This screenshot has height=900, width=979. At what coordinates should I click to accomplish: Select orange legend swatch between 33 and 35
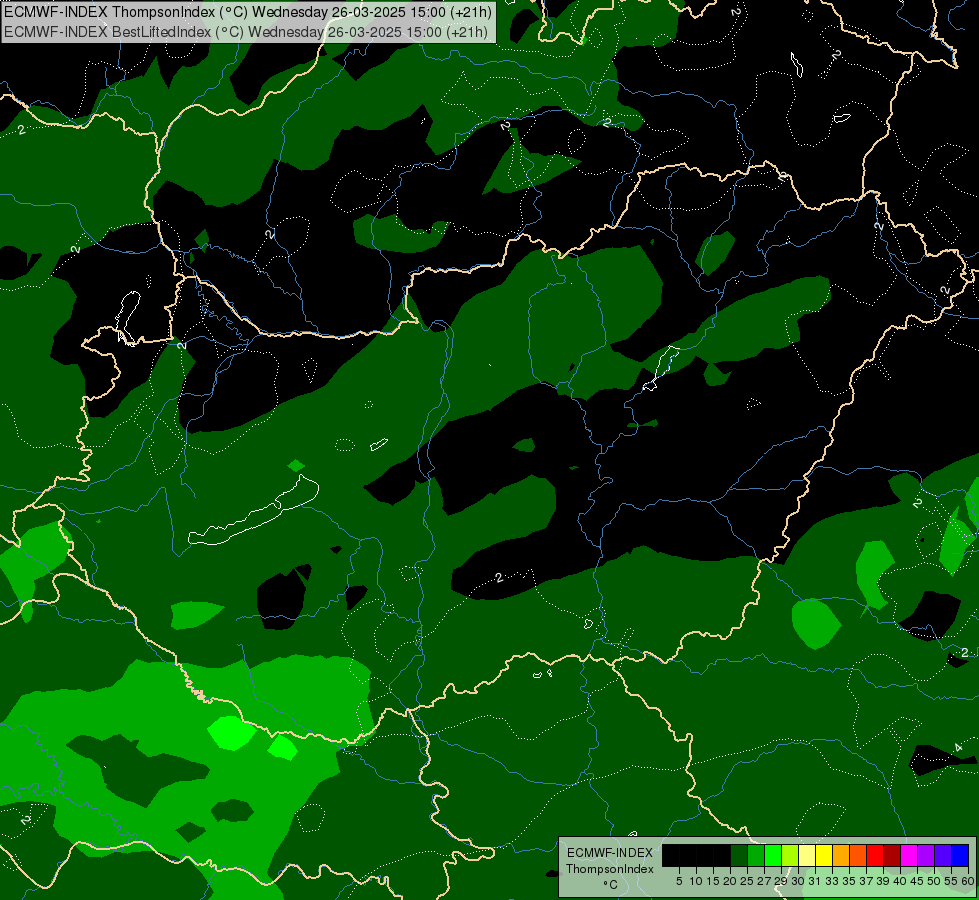(841, 855)
